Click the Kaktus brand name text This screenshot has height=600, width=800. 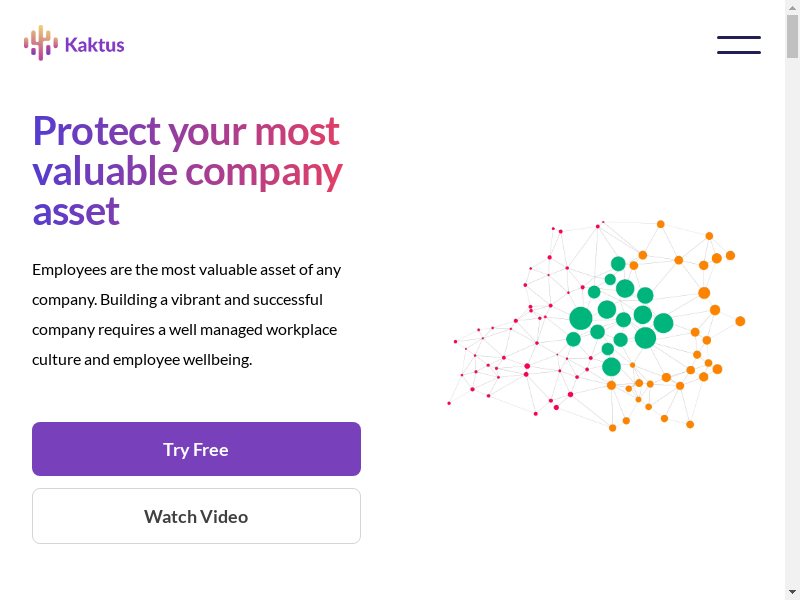point(94,44)
